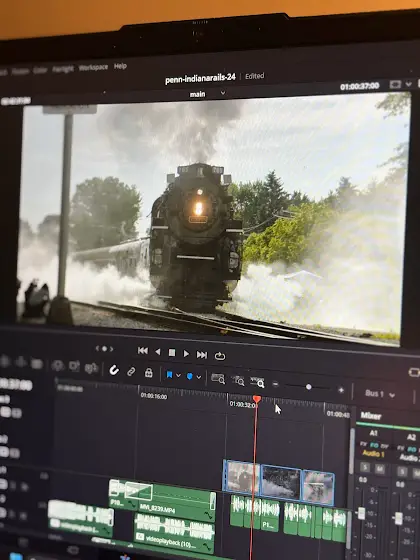Solo the Audio 1 mixer channel
The image size is (420, 560).
(365, 468)
